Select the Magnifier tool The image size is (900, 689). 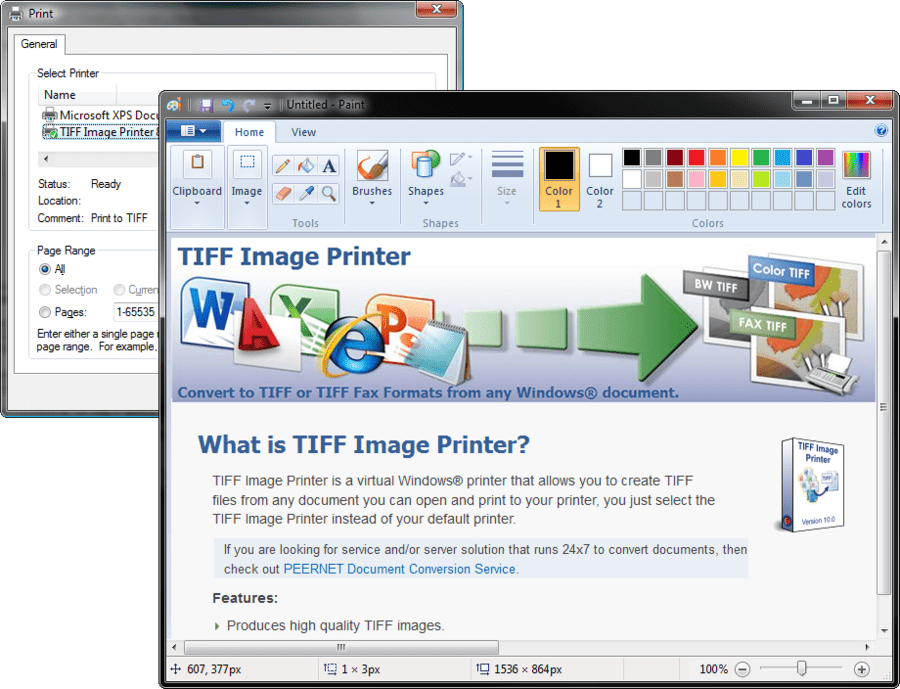pyautogui.click(x=327, y=192)
